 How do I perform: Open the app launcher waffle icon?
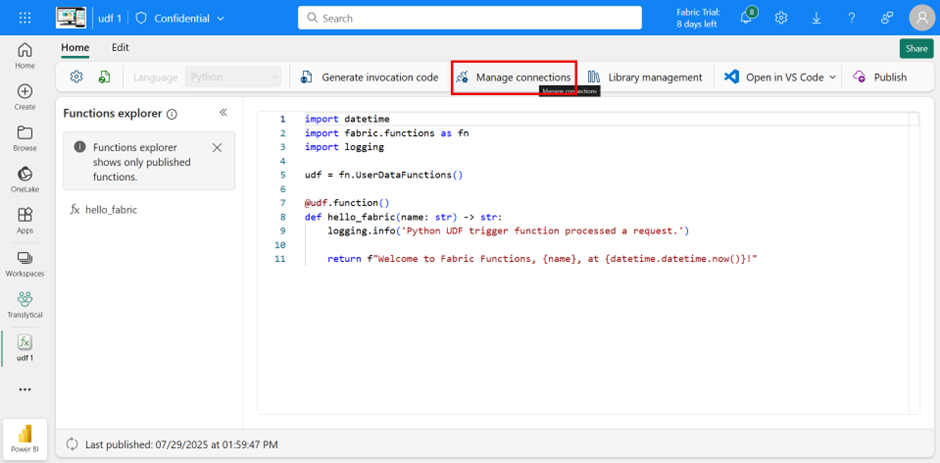pyautogui.click(x=25, y=18)
